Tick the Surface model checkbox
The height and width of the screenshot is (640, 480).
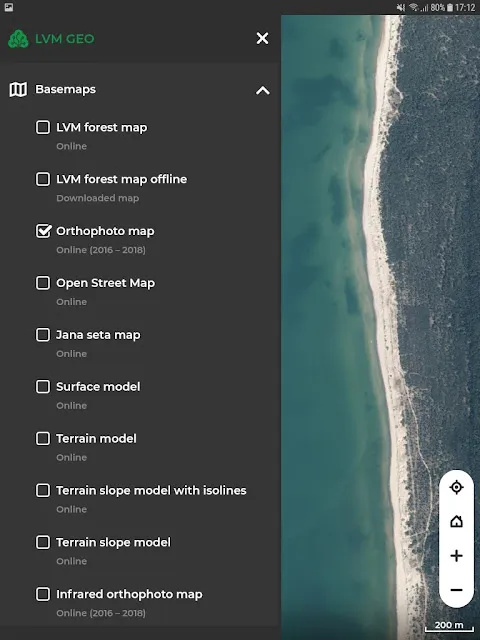tap(43, 387)
